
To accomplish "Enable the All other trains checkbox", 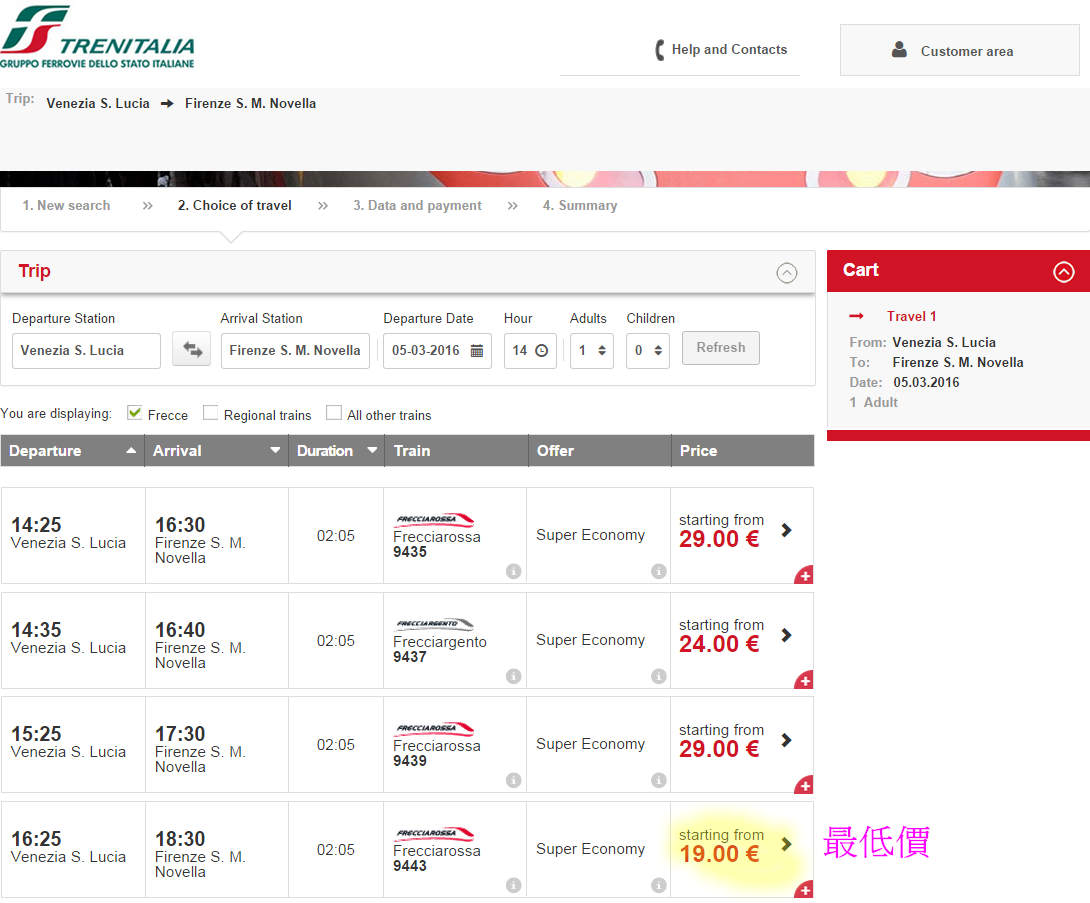I will pos(334,413).
